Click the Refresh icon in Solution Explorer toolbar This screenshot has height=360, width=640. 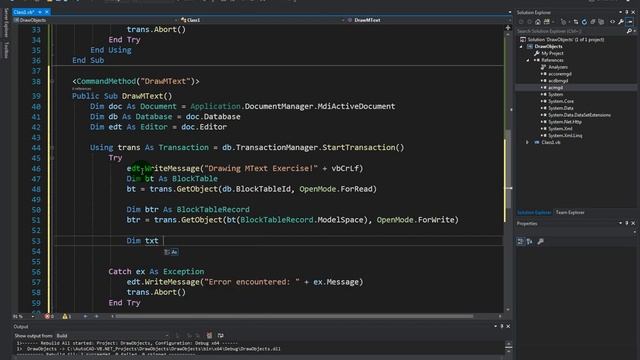pos(584,22)
